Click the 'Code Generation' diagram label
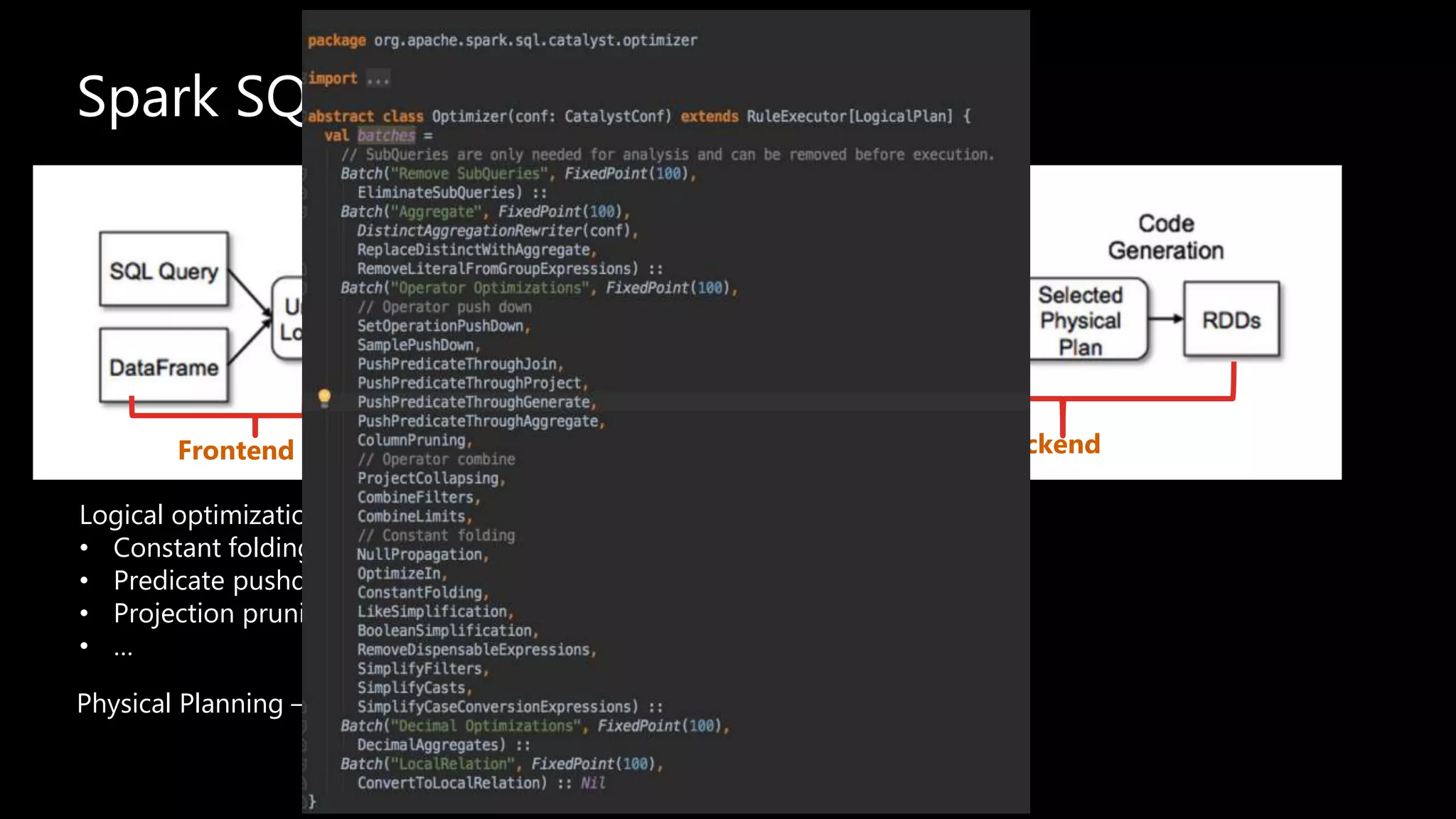Viewport: 1456px width, 819px height. click(x=1166, y=237)
